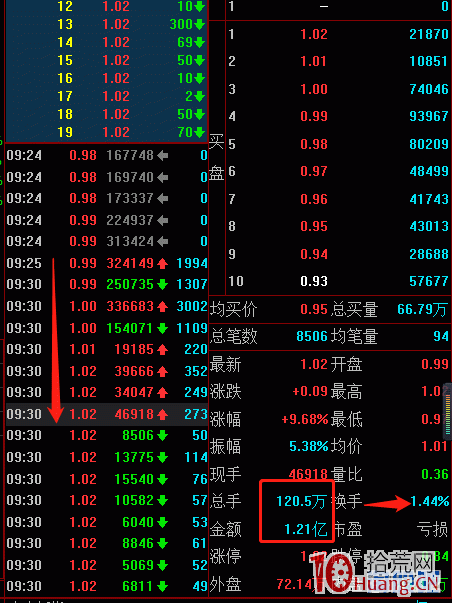Click the red up arrow beside volume 324149
The width and height of the screenshot is (452, 603).
coord(162,263)
